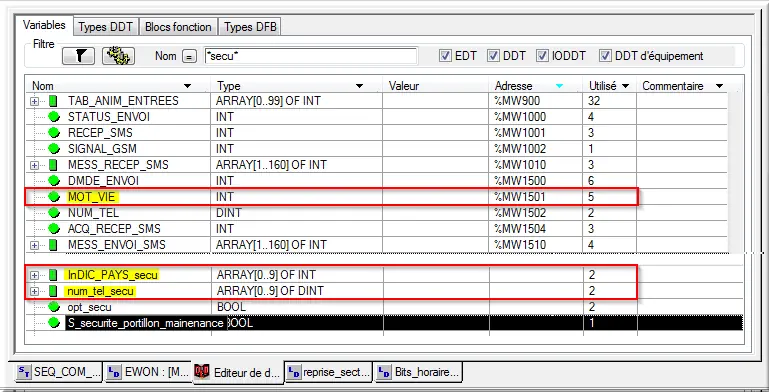Open the Commentaire column dropdown arrow
The image size is (769, 392).
point(719,86)
